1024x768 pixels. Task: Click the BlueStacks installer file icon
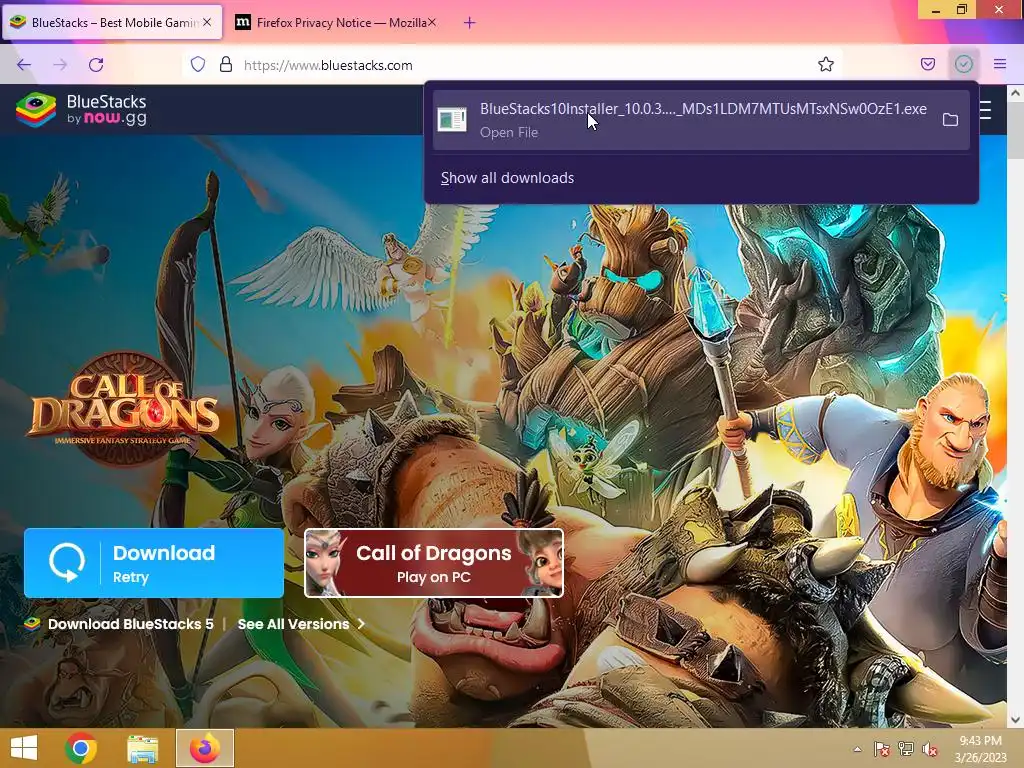(452, 120)
